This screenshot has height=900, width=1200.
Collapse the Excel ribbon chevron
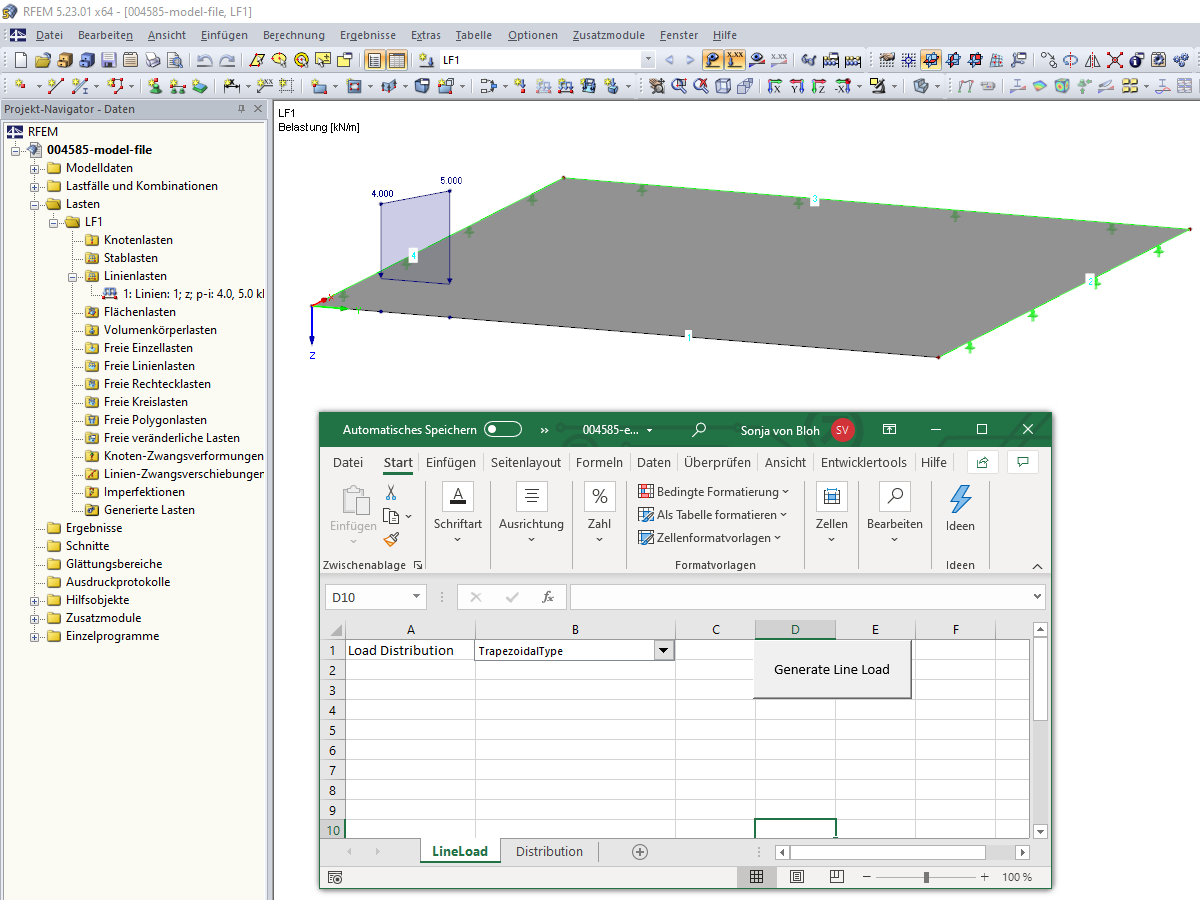click(1037, 566)
